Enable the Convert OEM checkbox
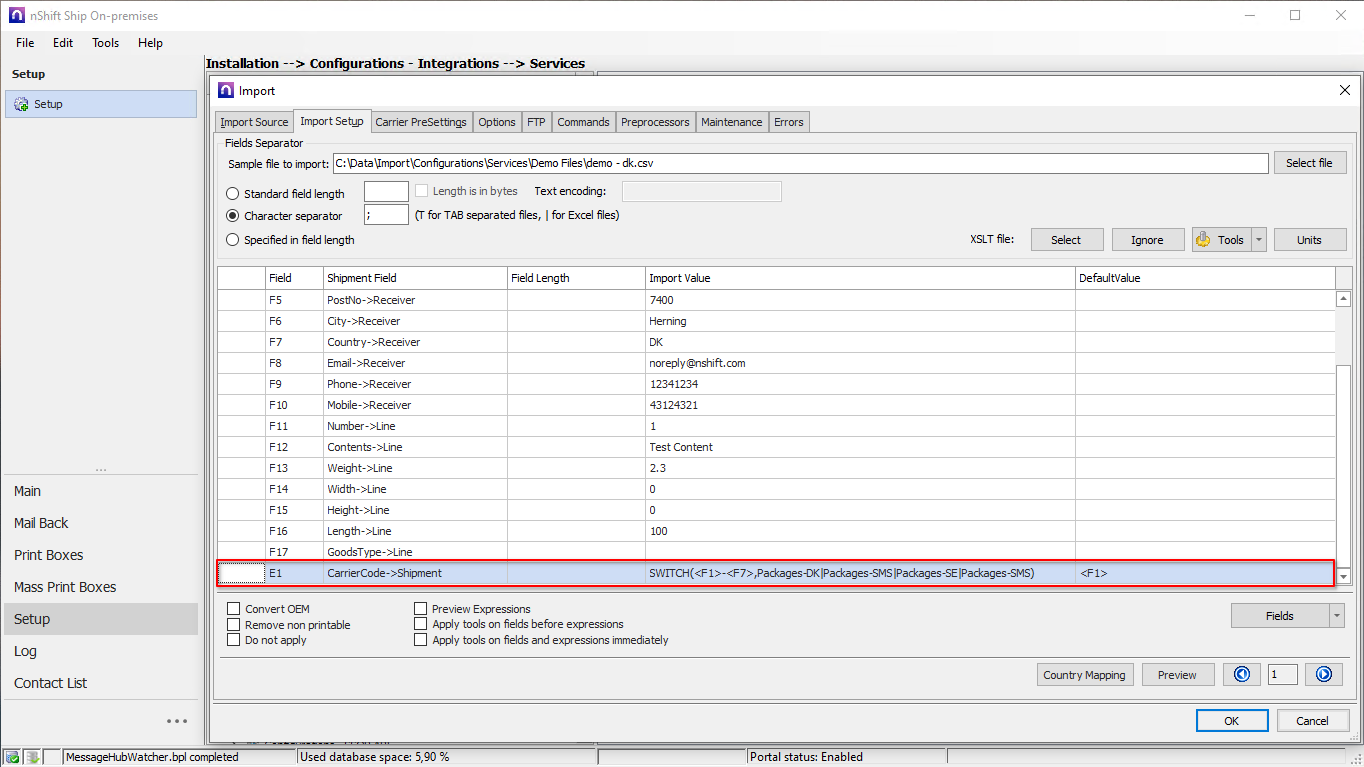 pyautogui.click(x=234, y=609)
